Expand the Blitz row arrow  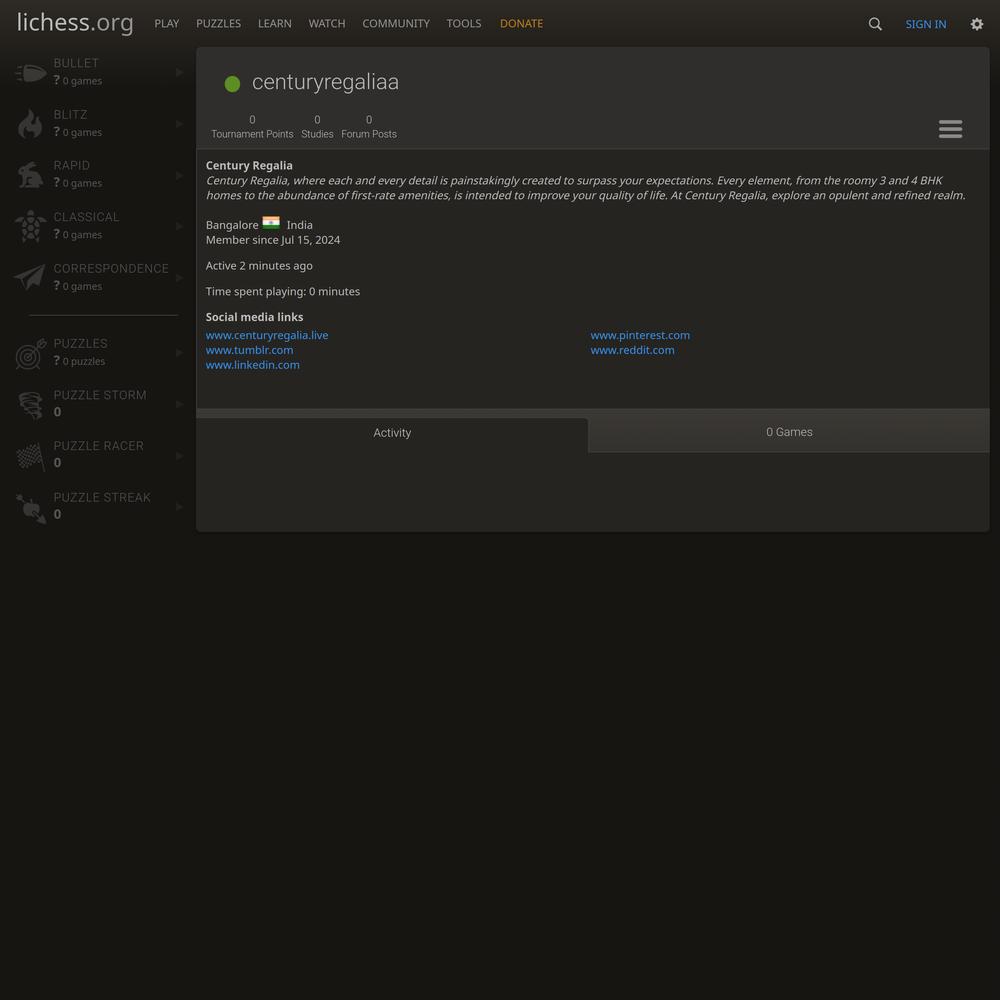click(179, 124)
